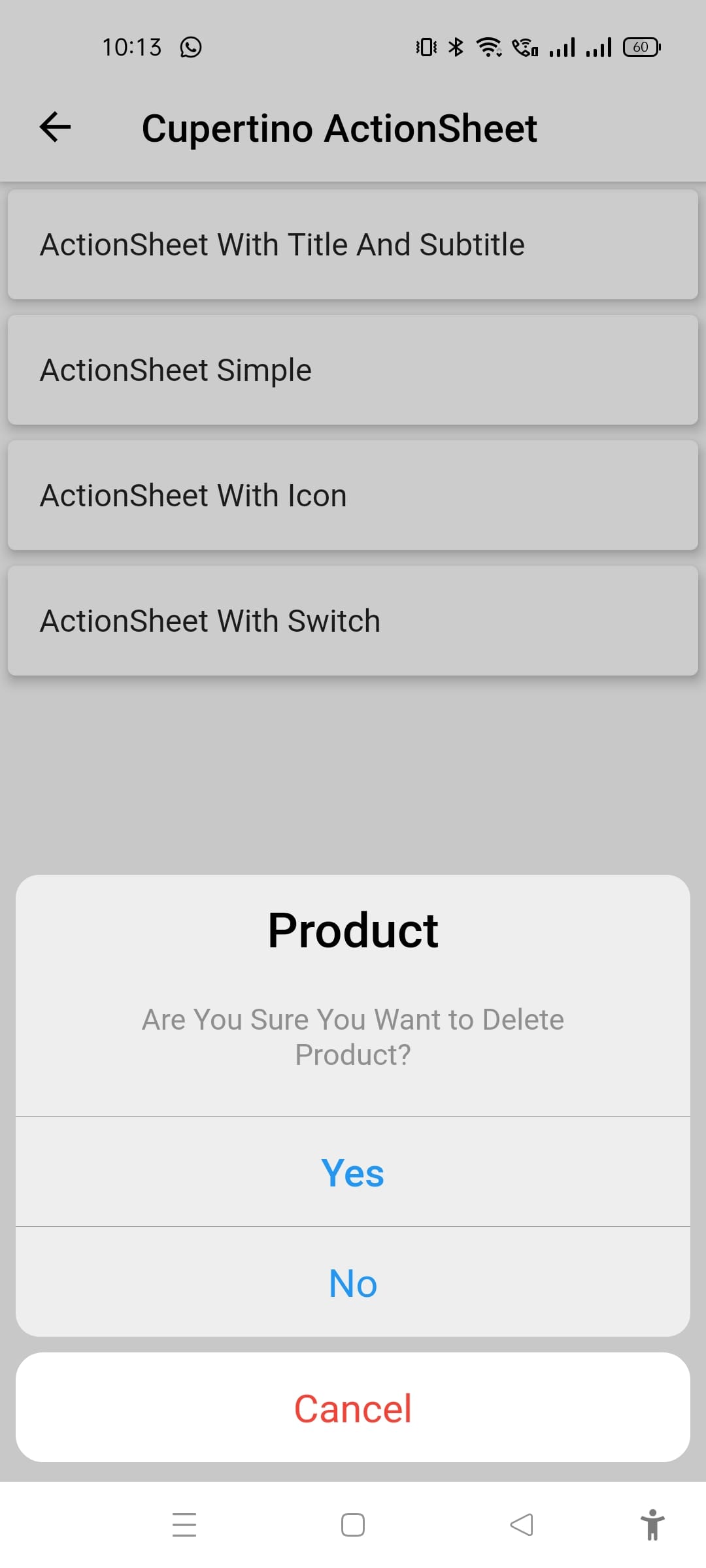
Task: Tap the vibrate mode status icon
Action: [x=426, y=47]
